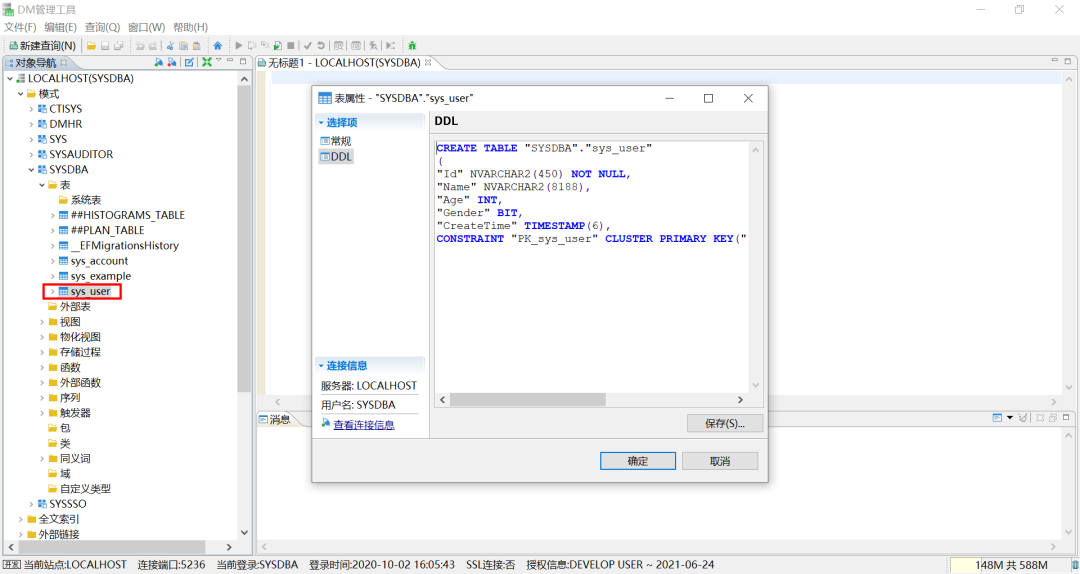Collapse the 模式 tree node

(x=21, y=94)
